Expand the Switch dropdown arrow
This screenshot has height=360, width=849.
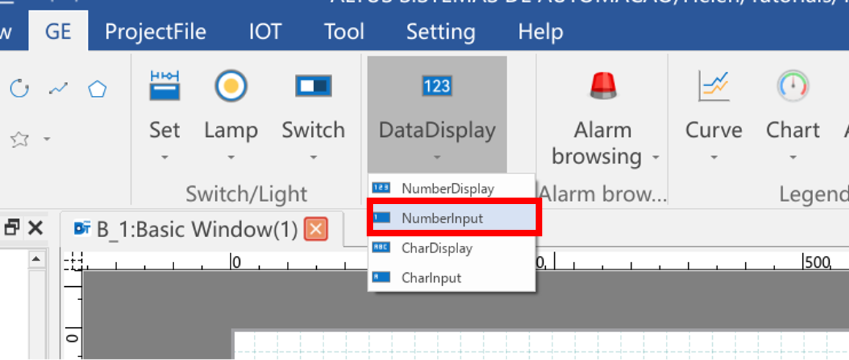(x=314, y=158)
